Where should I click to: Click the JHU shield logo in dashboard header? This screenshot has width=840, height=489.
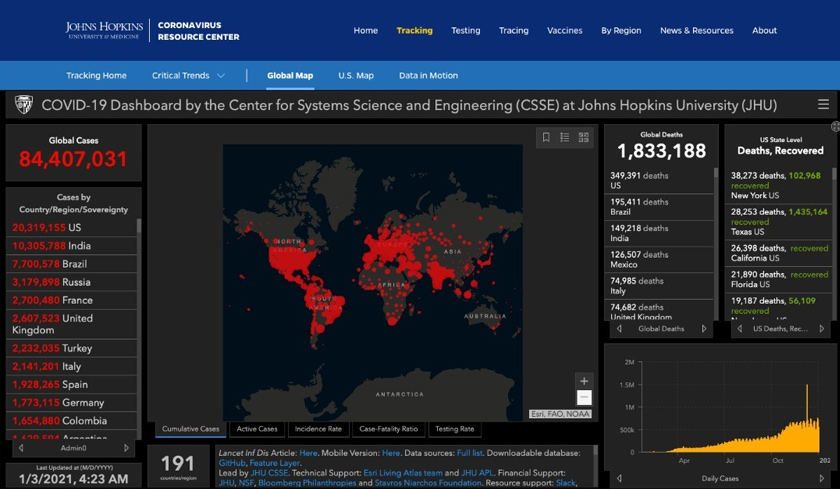tap(23, 105)
